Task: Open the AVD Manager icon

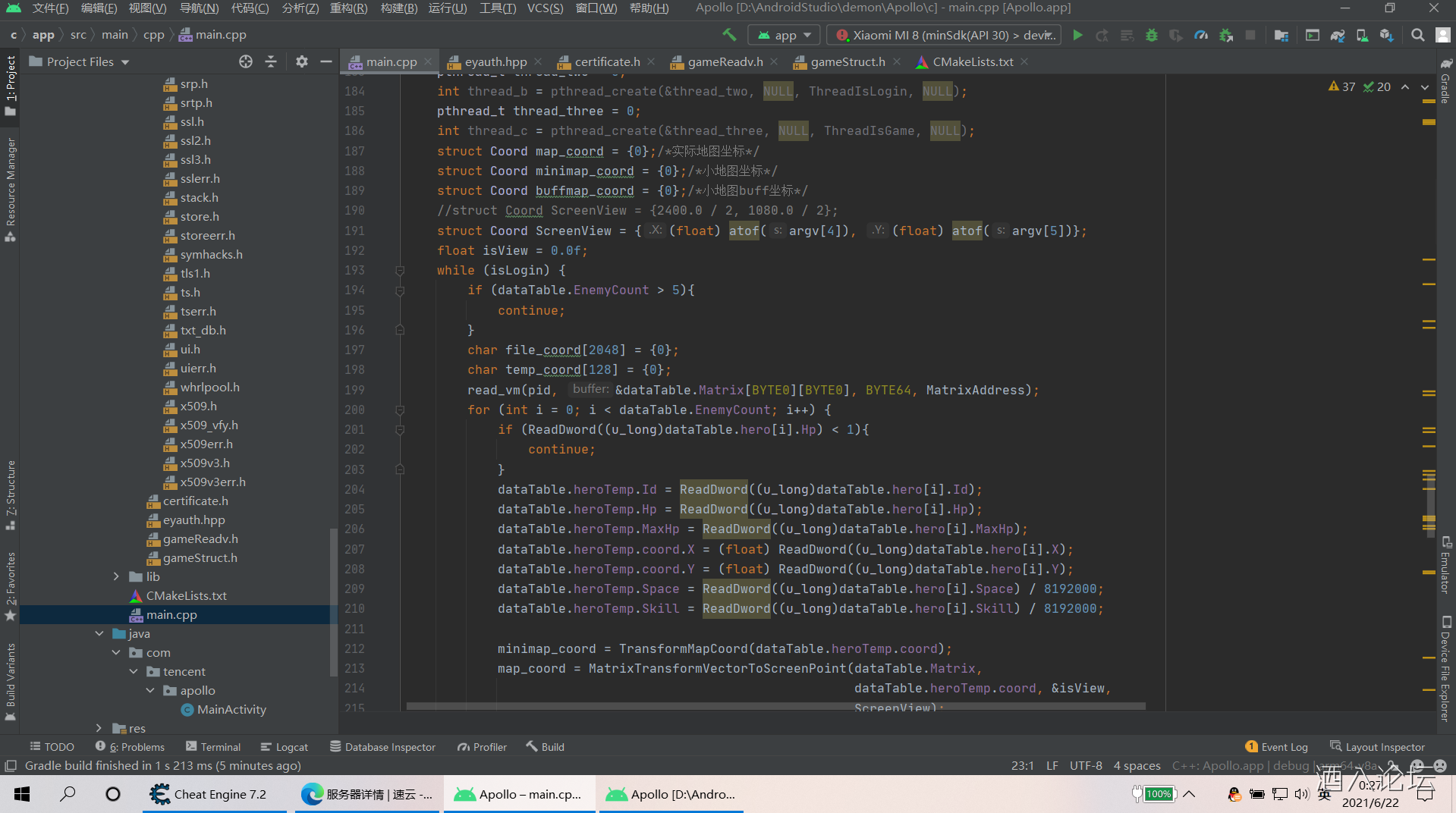Action: pos(1363,35)
